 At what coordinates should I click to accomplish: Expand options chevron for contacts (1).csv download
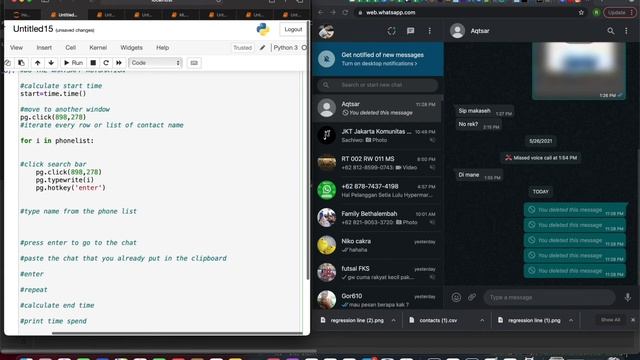click(x=482, y=320)
